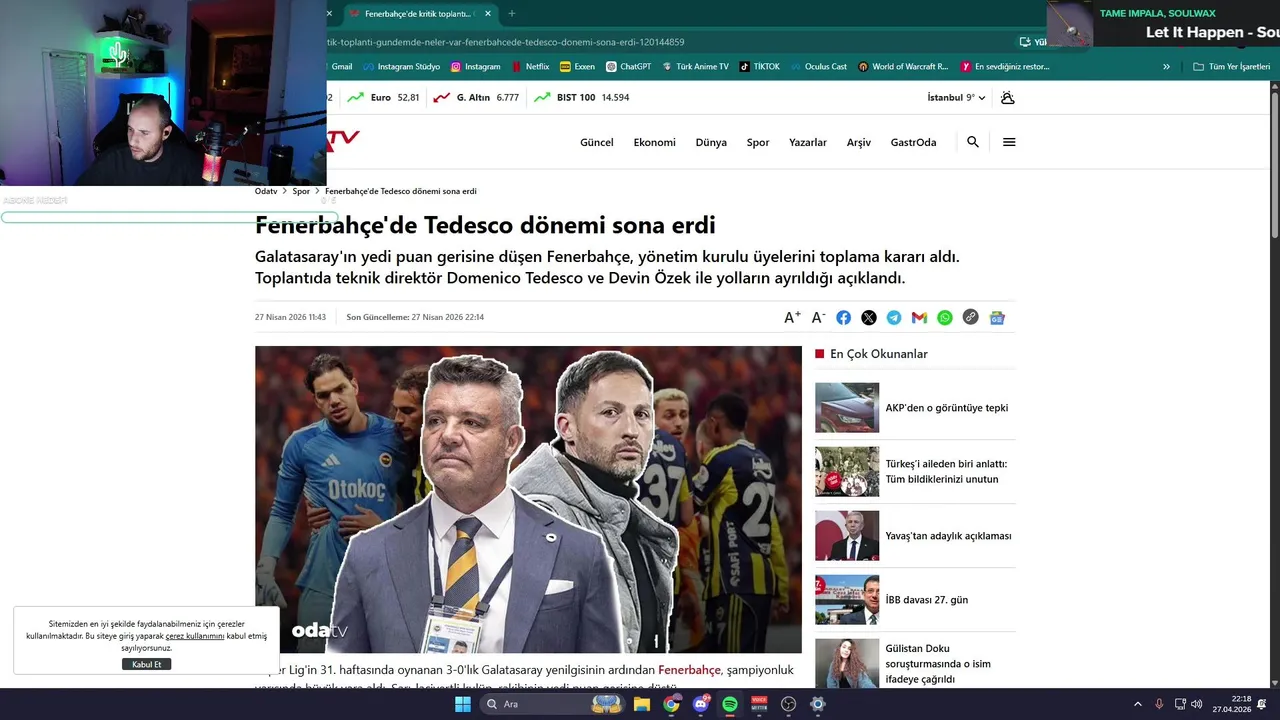Image resolution: width=1280 pixels, height=720 pixels.
Task: Open the Spor menu
Action: click(758, 142)
